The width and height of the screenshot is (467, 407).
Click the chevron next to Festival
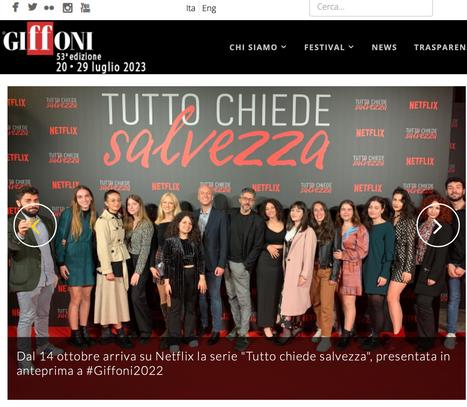point(351,47)
